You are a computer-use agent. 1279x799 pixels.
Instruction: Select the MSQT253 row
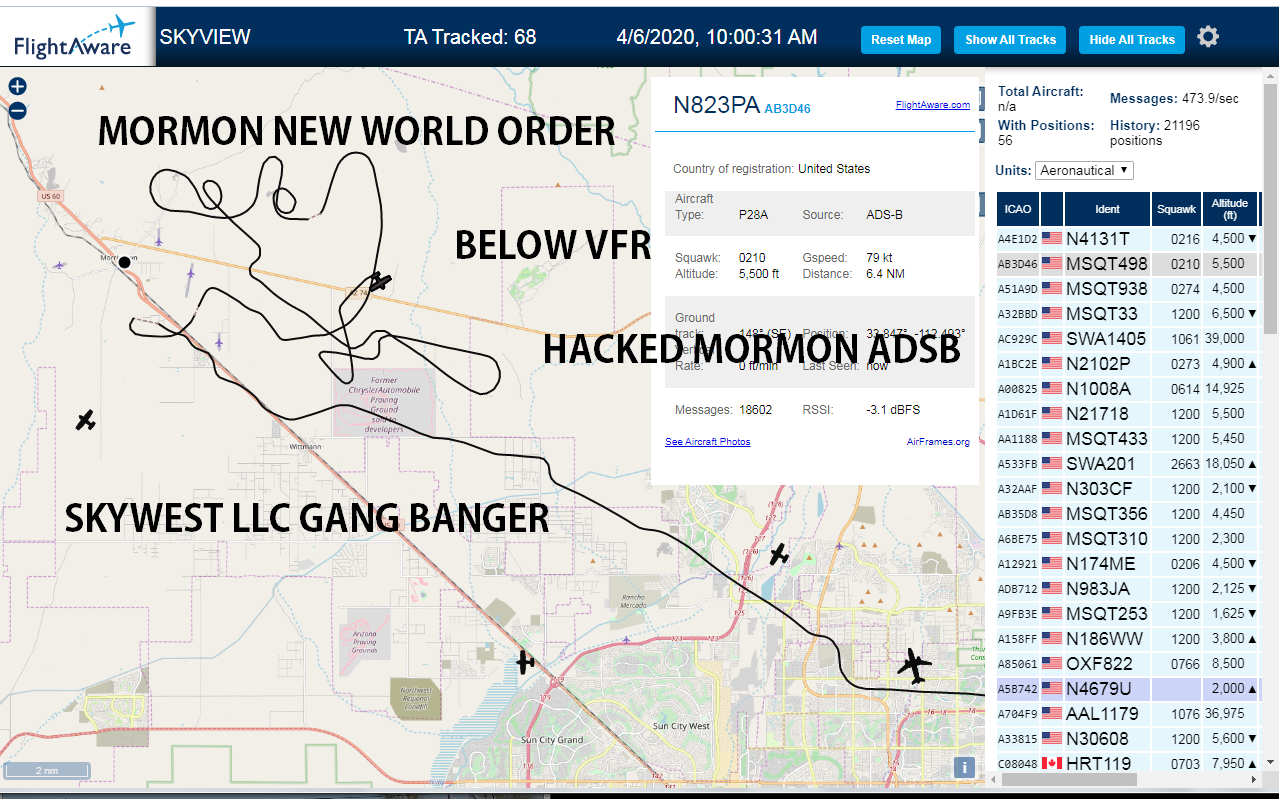point(1128,614)
